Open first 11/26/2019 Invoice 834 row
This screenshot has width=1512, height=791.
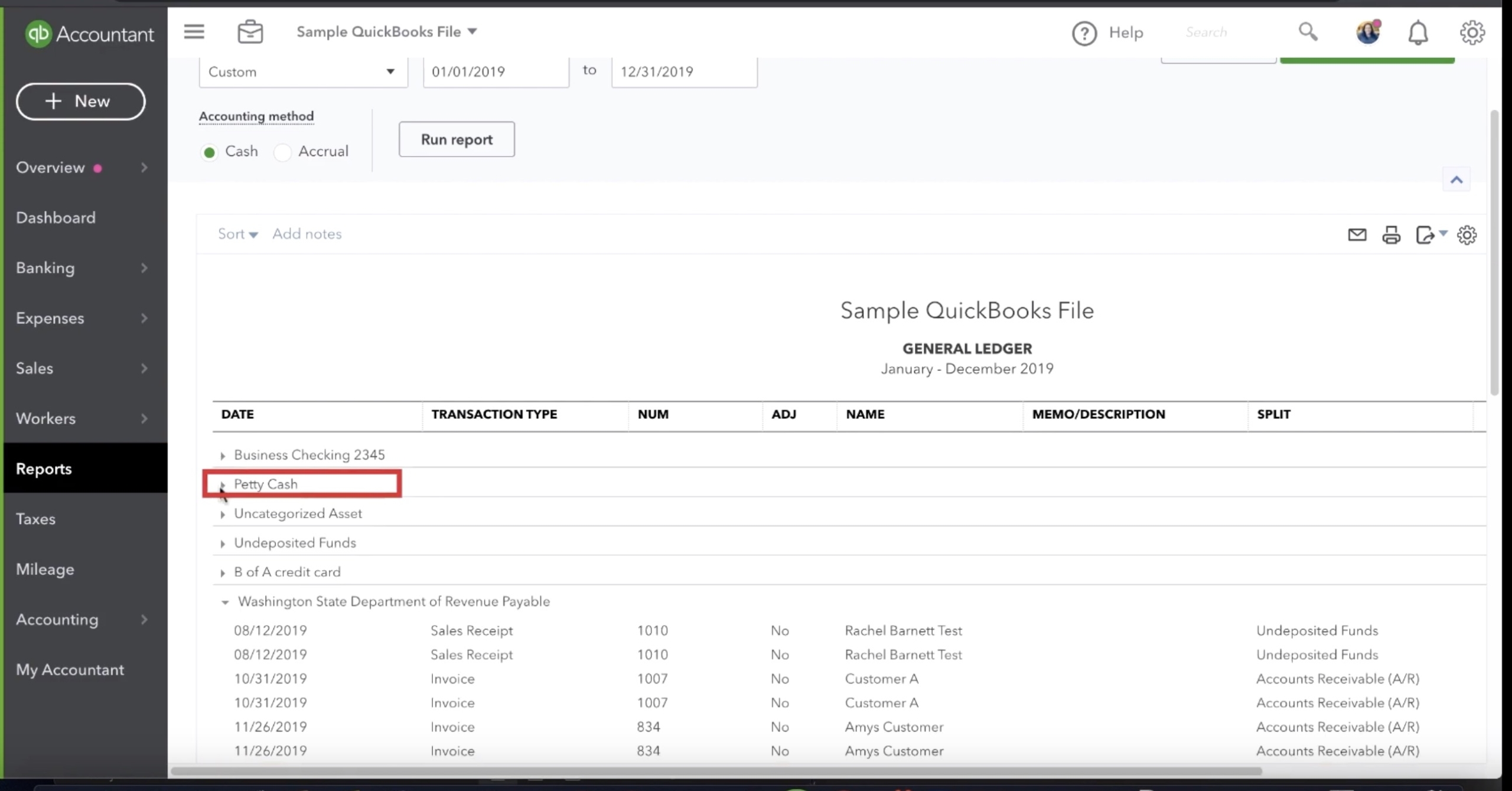click(x=849, y=727)
